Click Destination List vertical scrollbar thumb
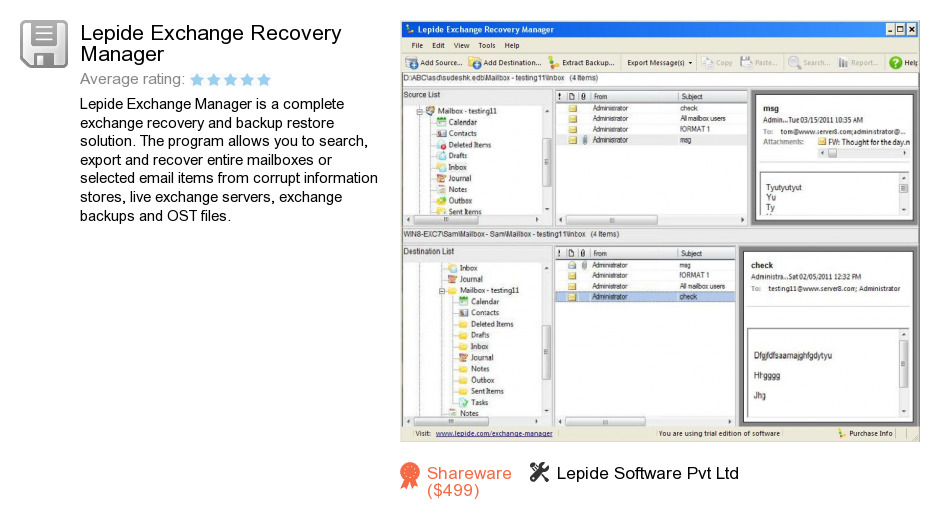This screenshot has height=526, width=940. click(546, 351)
